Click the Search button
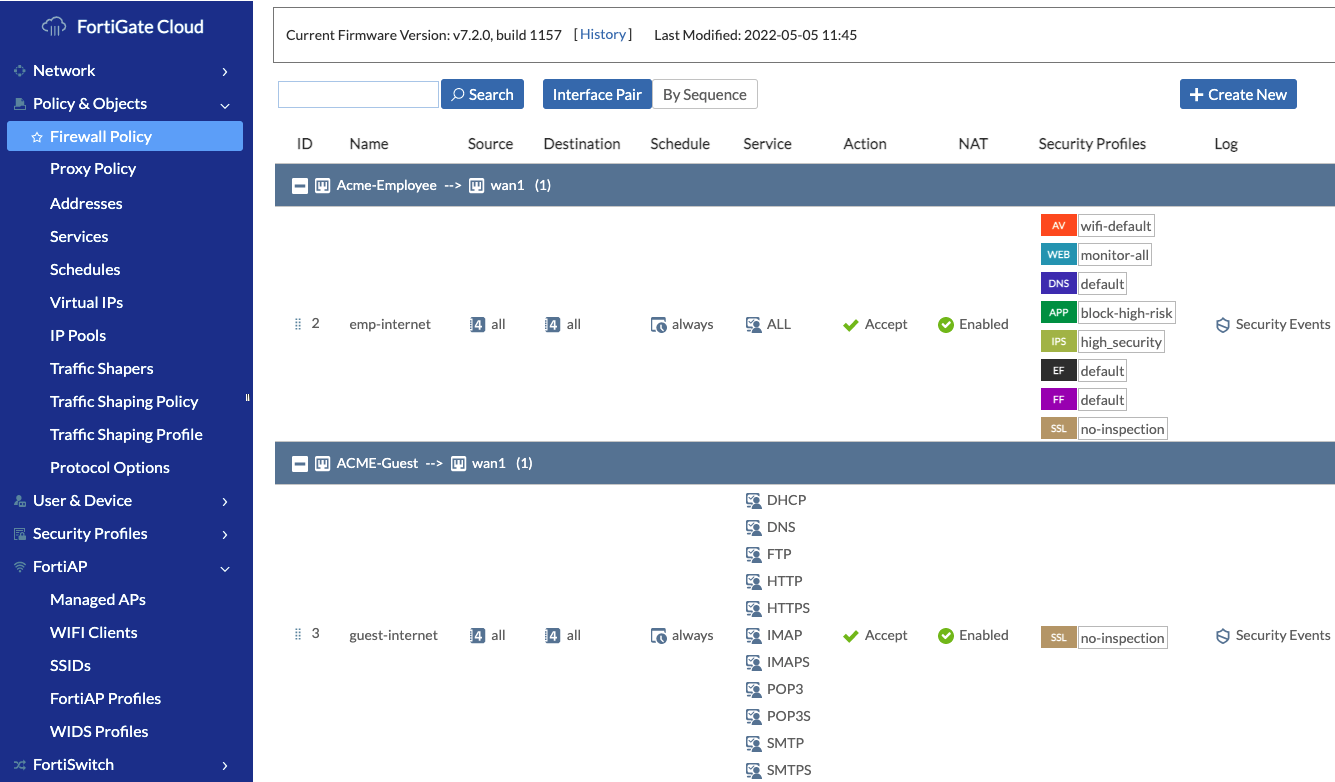The image size is (1335, 782). point(482,94)
